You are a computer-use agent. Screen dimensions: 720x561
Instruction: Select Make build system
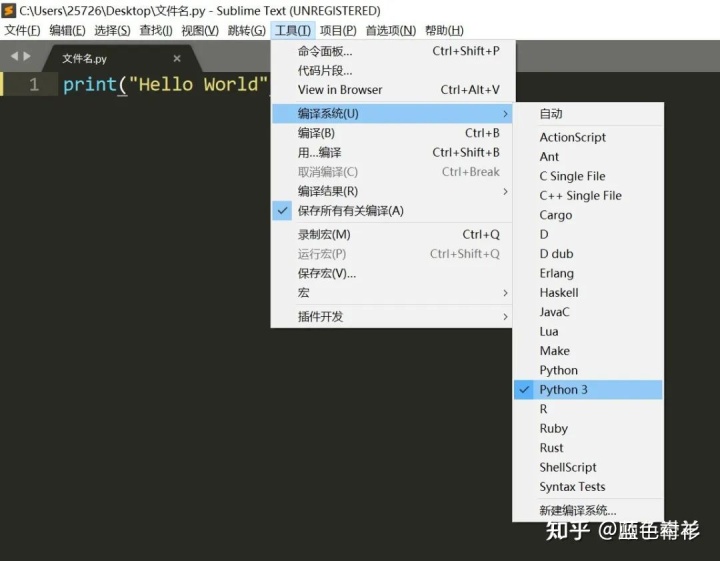click(x=588, y=351)
